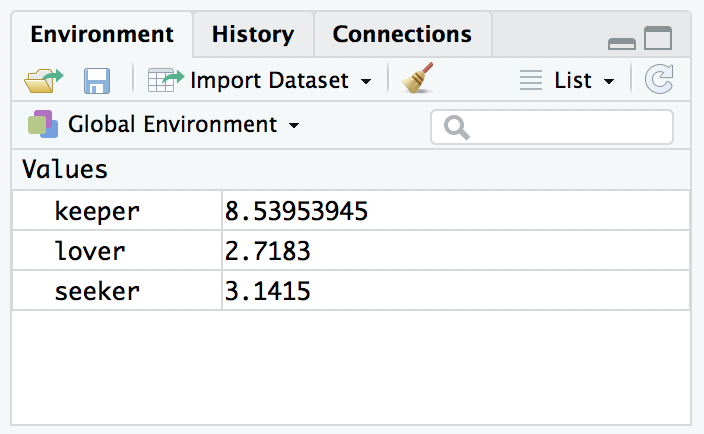Open the Import Dataset dropdown arrow
Viewport: 704px width, 434px height.
click(366, 82)
